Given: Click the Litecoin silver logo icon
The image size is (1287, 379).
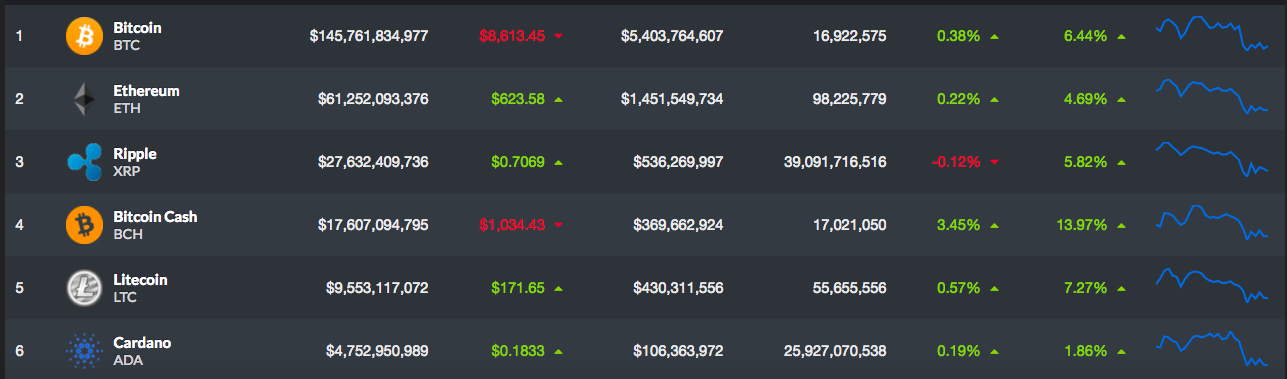Looking at the screenshot, I should [x=84, y=288].
